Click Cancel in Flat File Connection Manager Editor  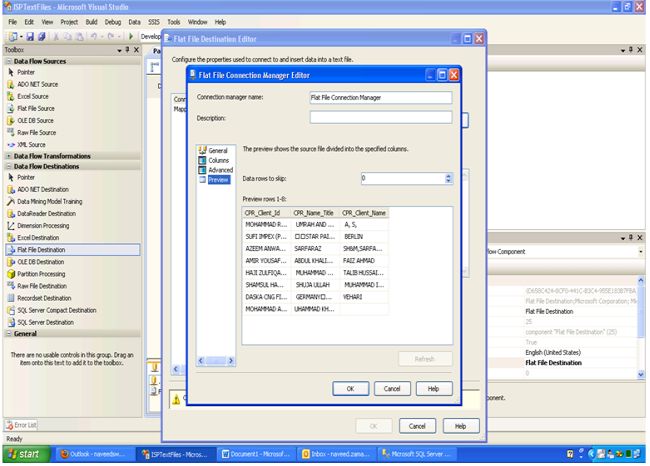click(x=392, y=388)
